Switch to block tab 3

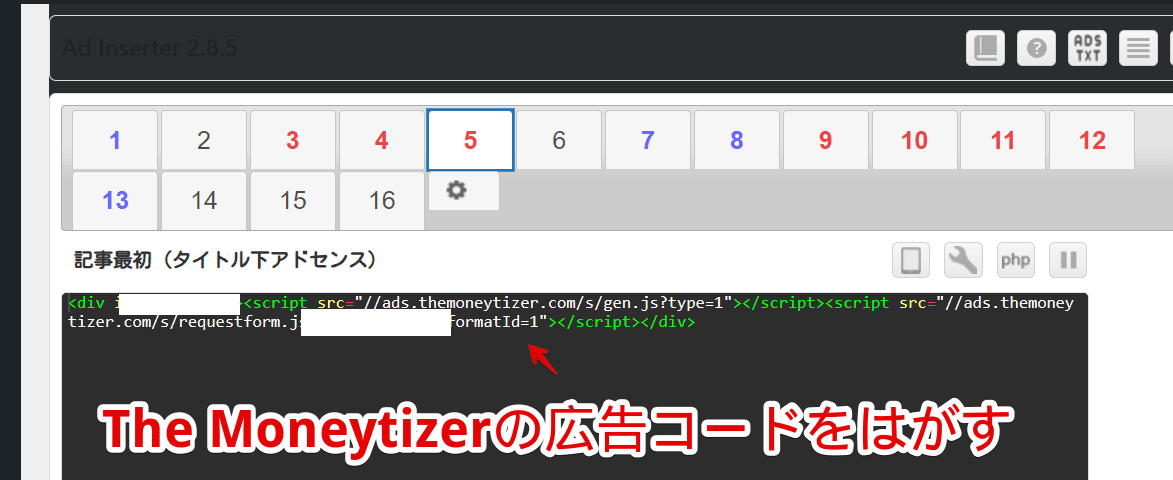293,140
